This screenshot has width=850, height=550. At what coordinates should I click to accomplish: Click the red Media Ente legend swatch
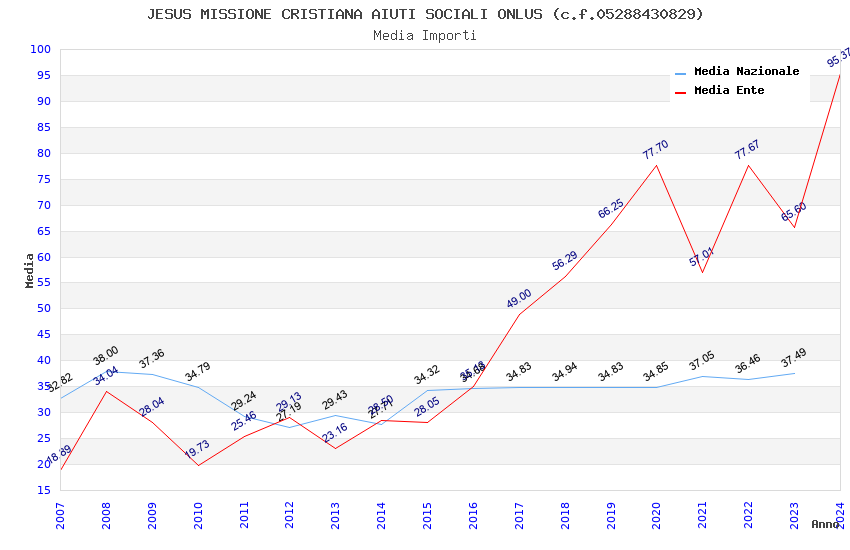pos(680,93)
